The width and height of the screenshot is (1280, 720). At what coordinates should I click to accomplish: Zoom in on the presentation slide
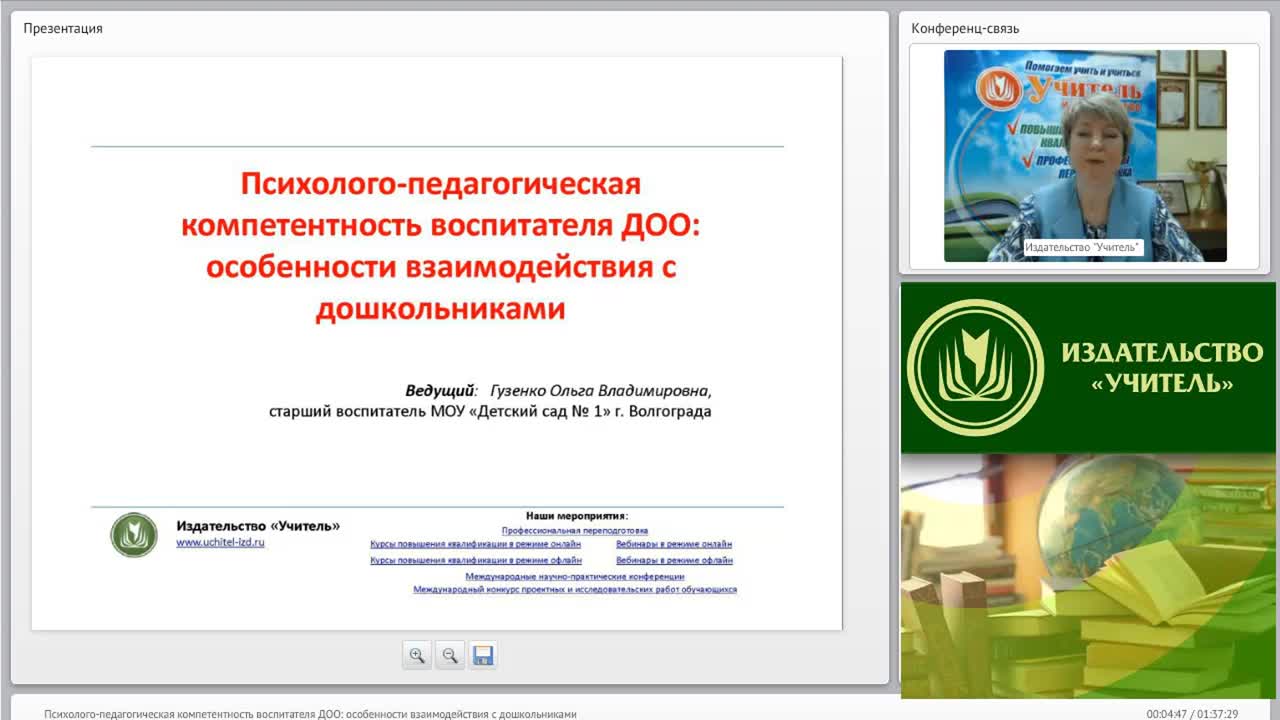coord(417,655)
